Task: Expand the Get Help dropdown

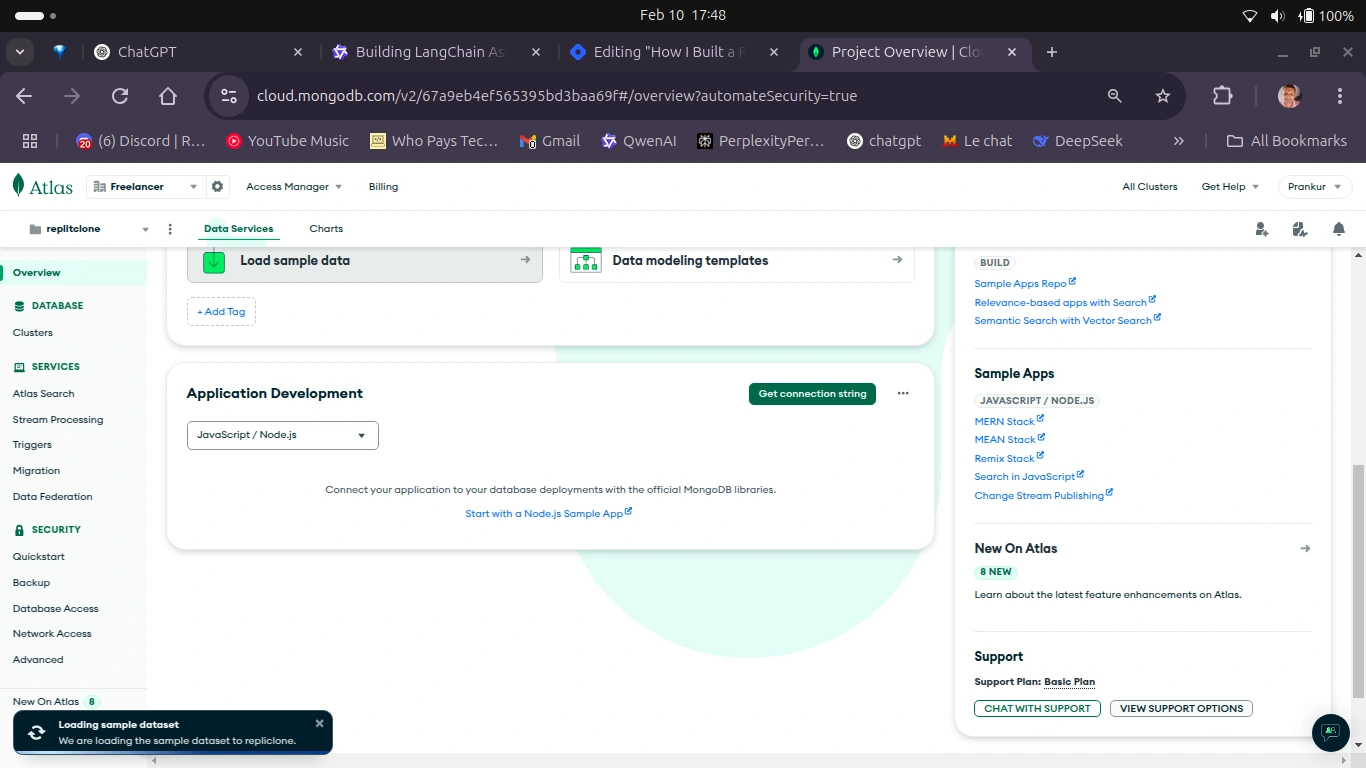Action: (x=1229, y=186)
